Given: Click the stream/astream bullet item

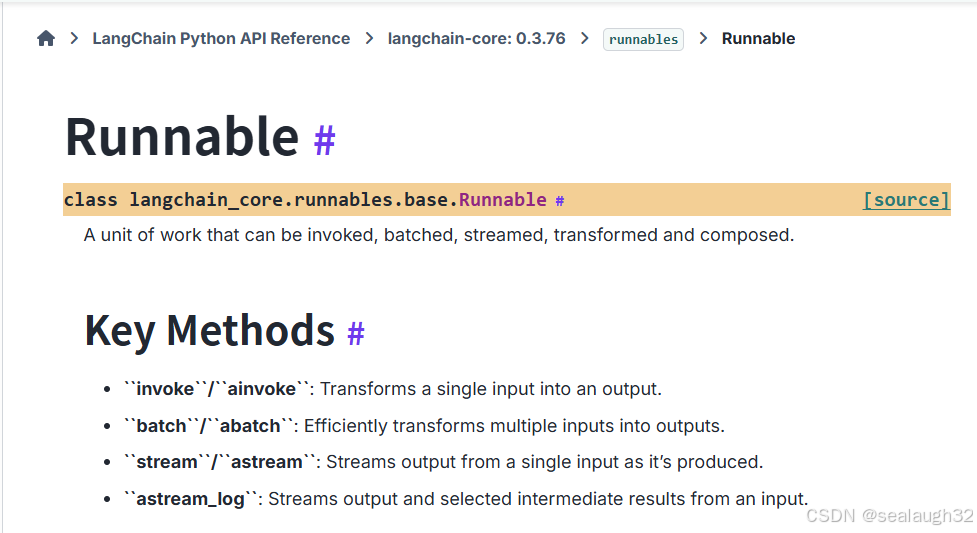Looking at the screenshot, I should (443, 462).
